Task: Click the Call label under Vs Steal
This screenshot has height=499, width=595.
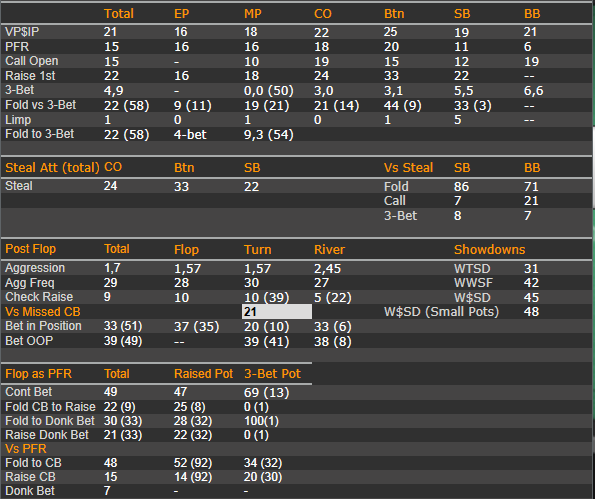Action: (395, 201)
